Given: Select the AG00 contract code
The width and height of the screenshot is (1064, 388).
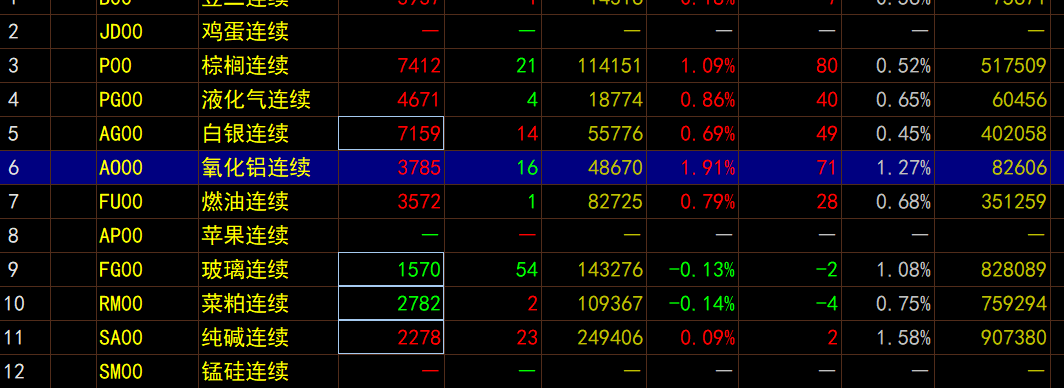Looking at the screenshot, I should tap(121, 134).
